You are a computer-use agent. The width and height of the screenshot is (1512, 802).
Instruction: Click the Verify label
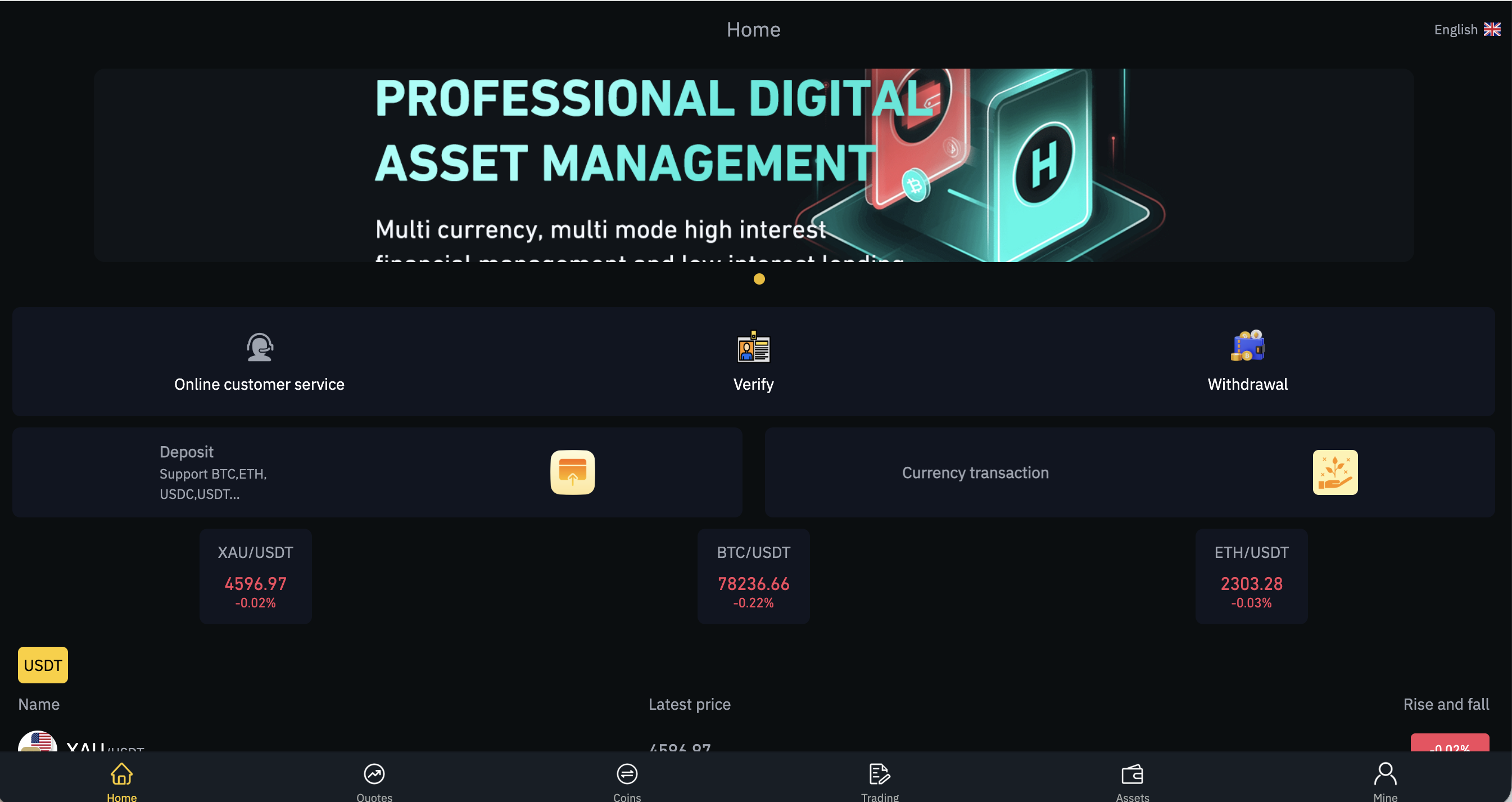coord(754,384)
